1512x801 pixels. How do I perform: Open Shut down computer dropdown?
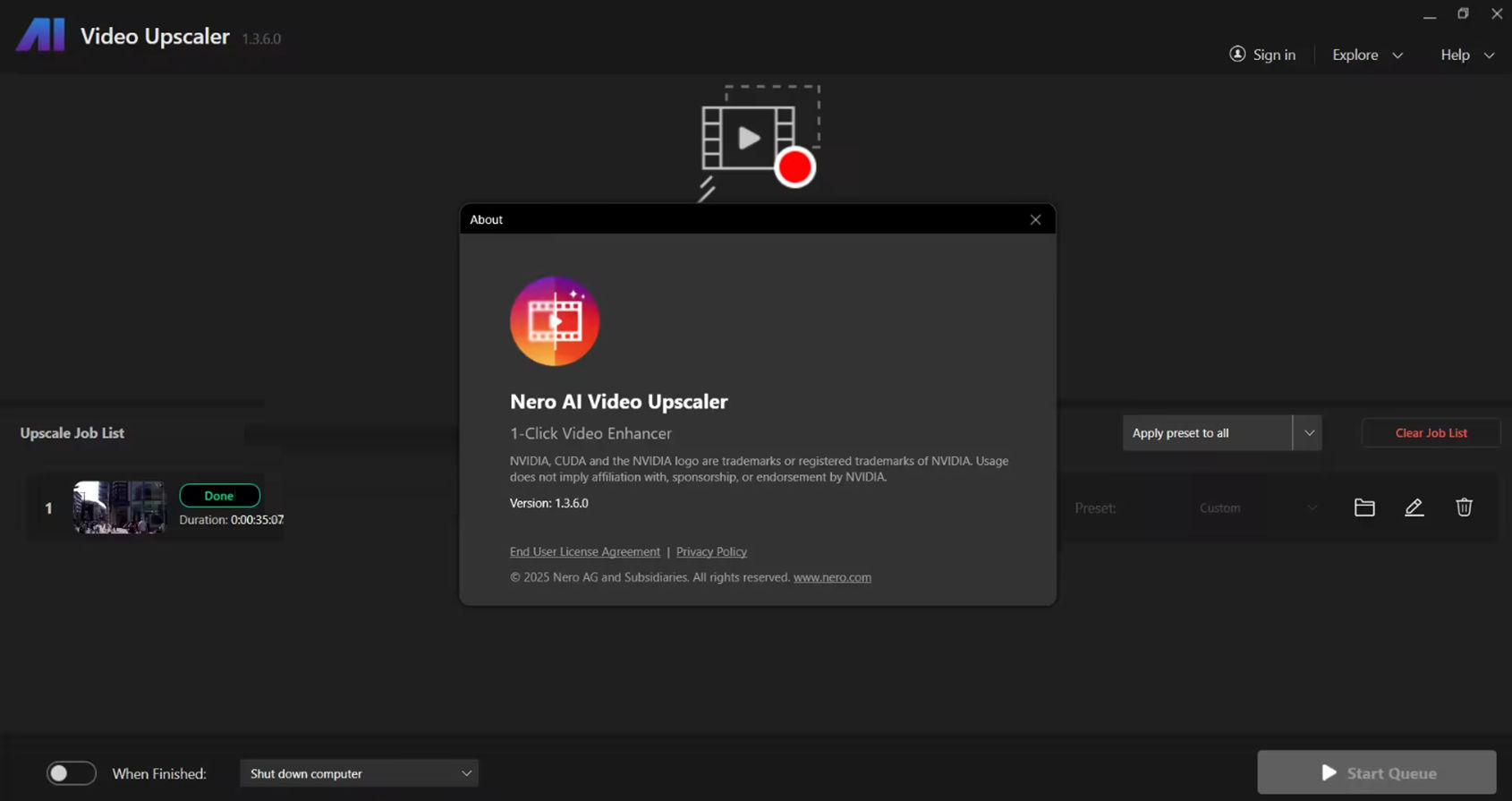359,773
